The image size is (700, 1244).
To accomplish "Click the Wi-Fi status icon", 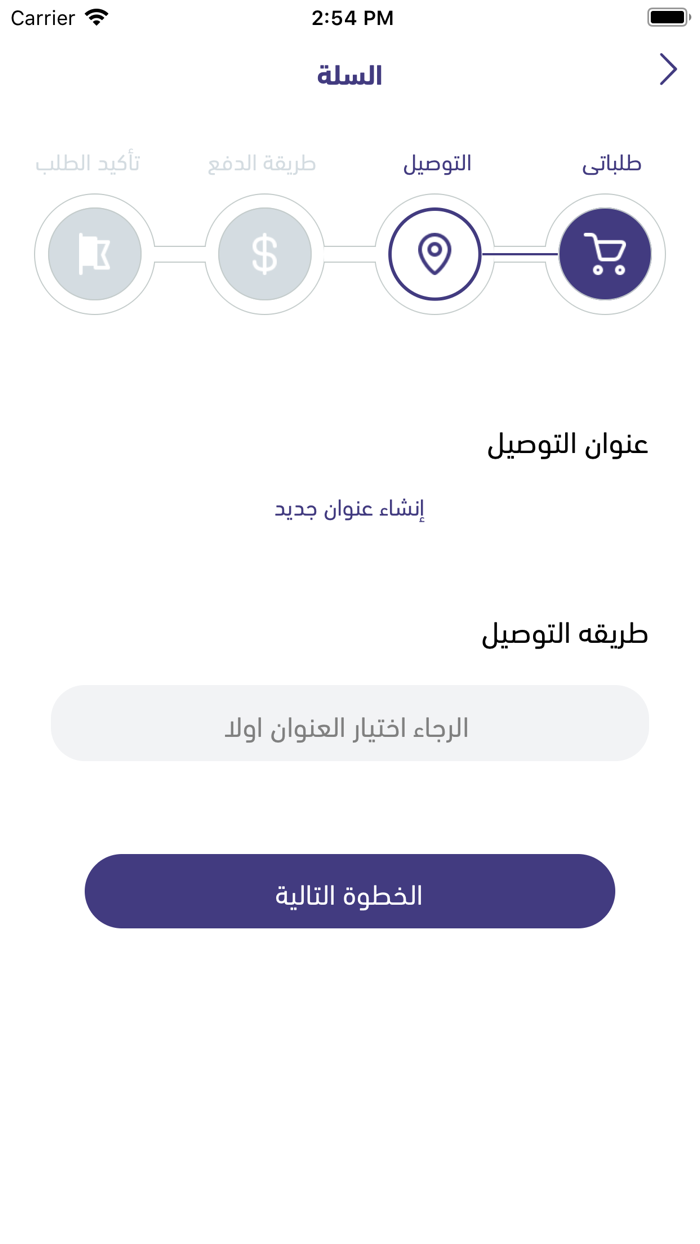I will [97, 17].
